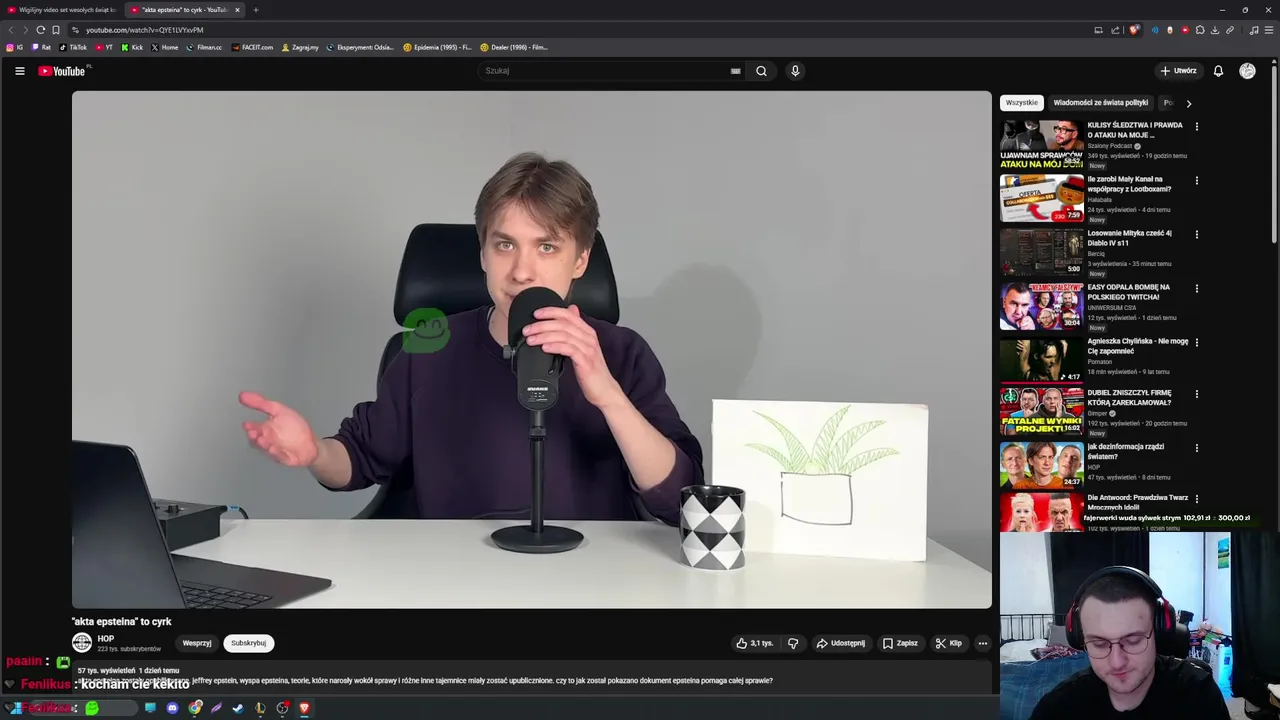Start voice search with microphone icon

click(x=795, y=71)
